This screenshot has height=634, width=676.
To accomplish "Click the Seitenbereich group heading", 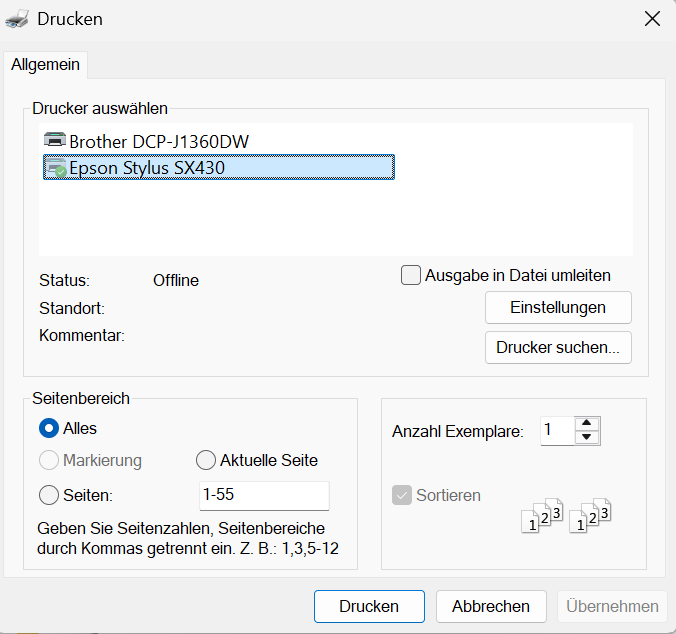I will [81, 399].
